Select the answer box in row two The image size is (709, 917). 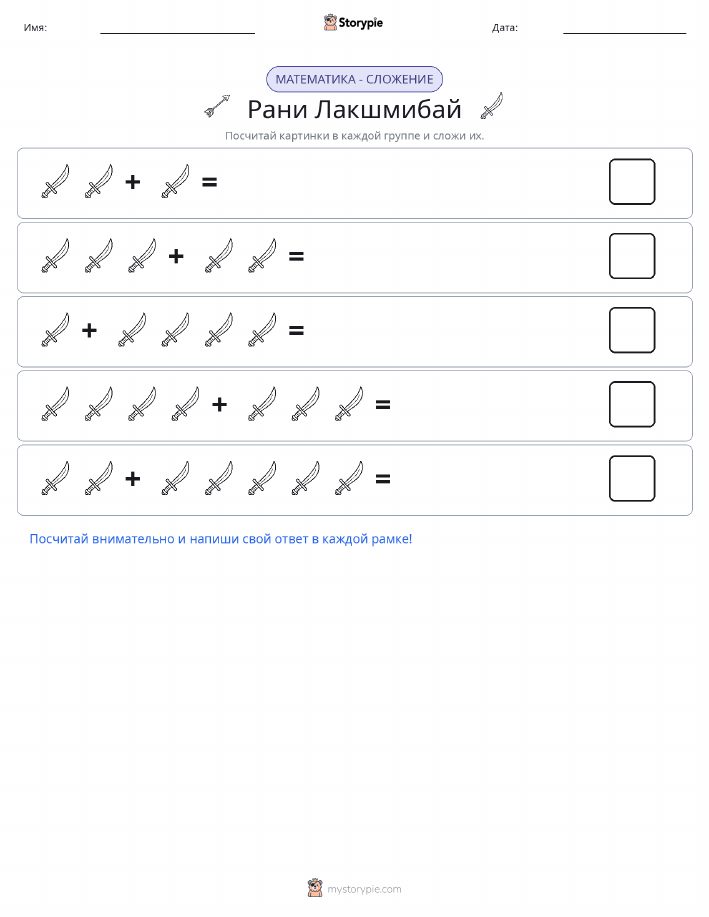click(632, 256)
